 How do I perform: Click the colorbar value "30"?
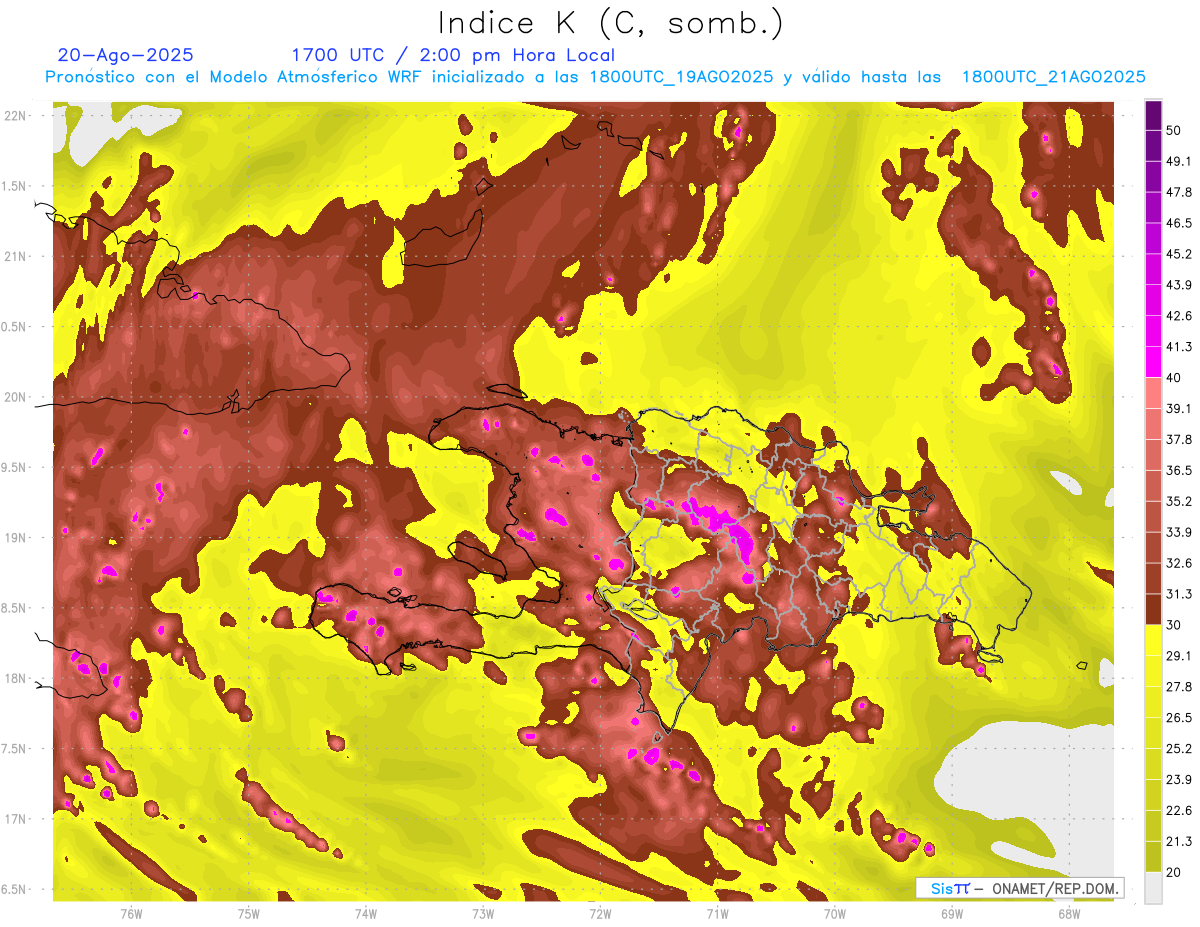(x=1174, y=625)
